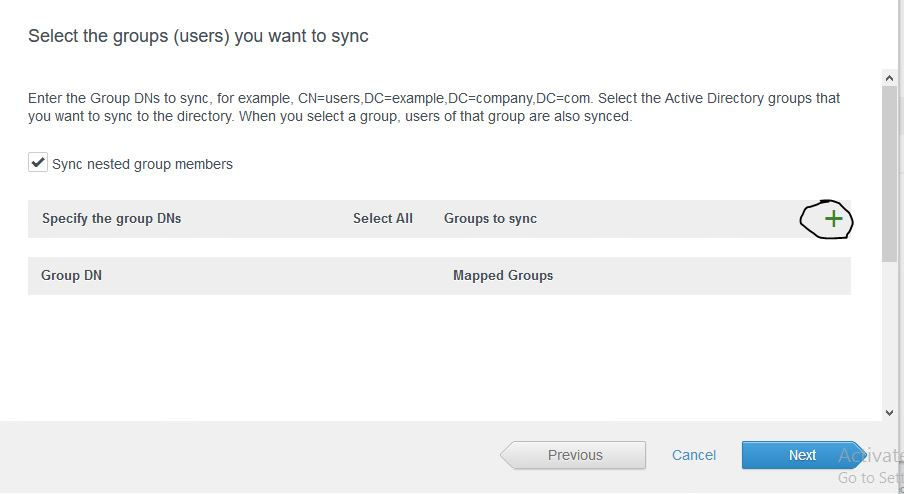The height and width of the screenshot is (494, 904).
Task: Click Select All in the header row
Action: [382, 218]
